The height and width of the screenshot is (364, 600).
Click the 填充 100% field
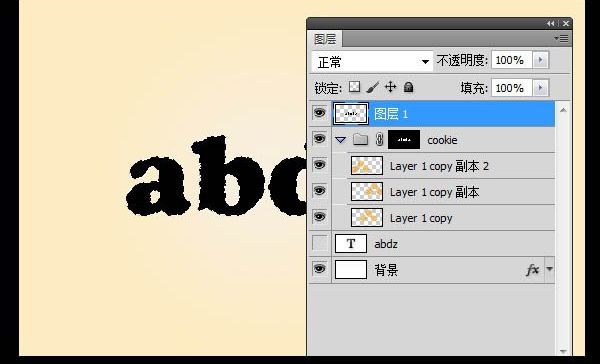pos(512,88)
